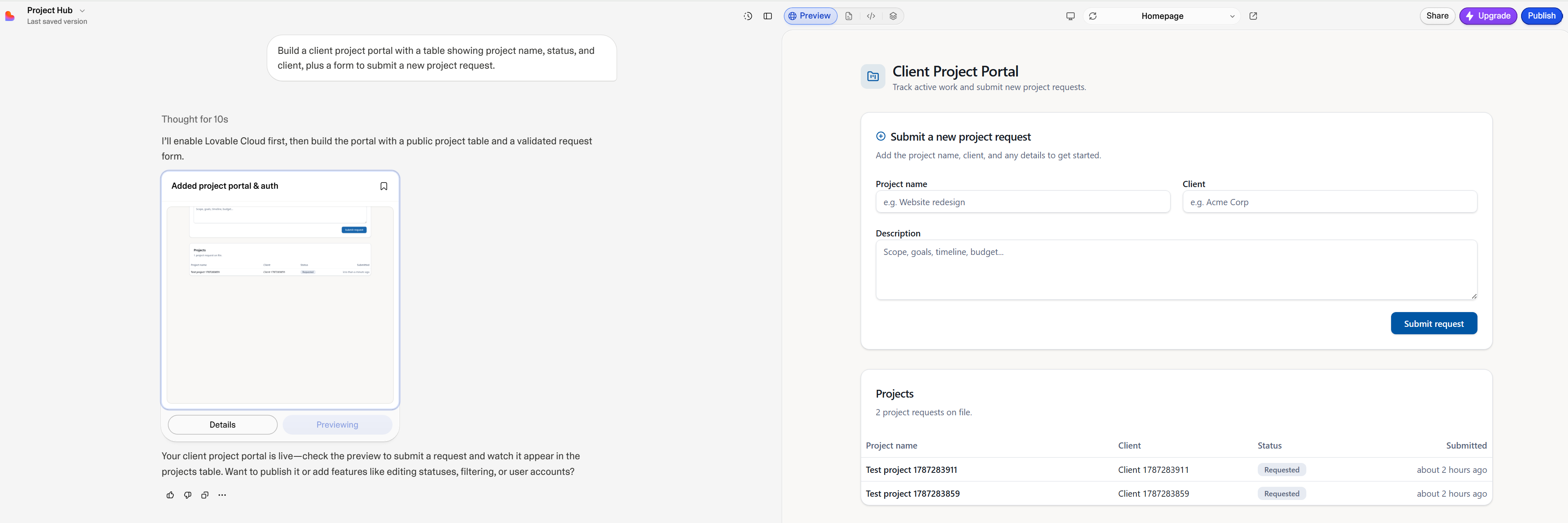Toggle the chat side panel icon
The width and height of the screenshot is (1568, 523).
(x=768, y=16)
